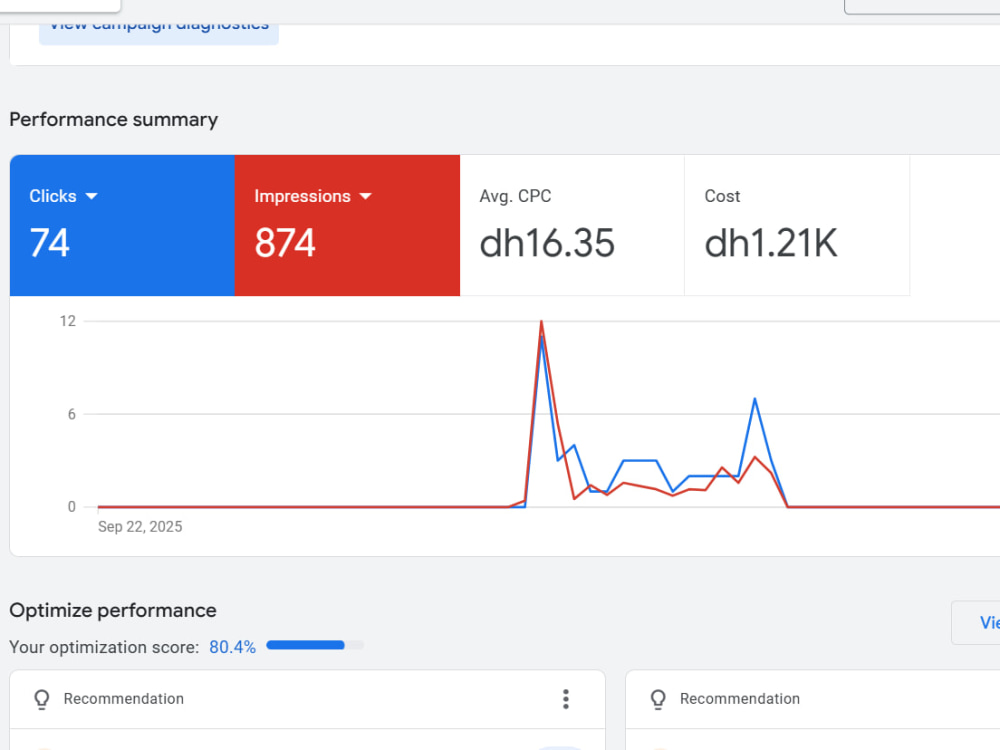Select the Cost metric card
The width and height of the screenshot is (1000, 750).
click(797, 225)
